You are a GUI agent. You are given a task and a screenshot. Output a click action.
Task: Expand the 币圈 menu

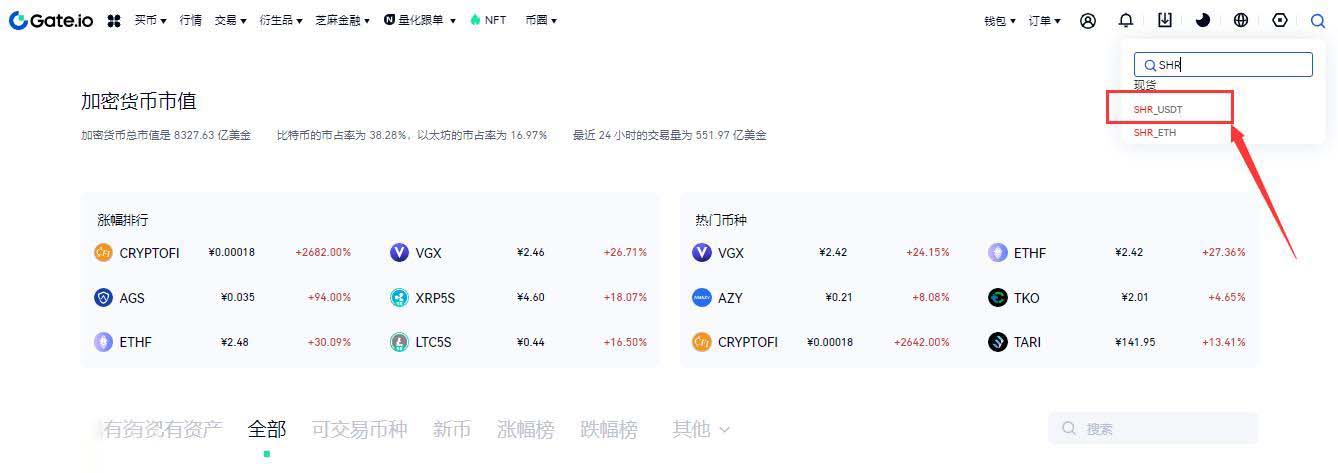pyautogui.click(x=541, y=20)
